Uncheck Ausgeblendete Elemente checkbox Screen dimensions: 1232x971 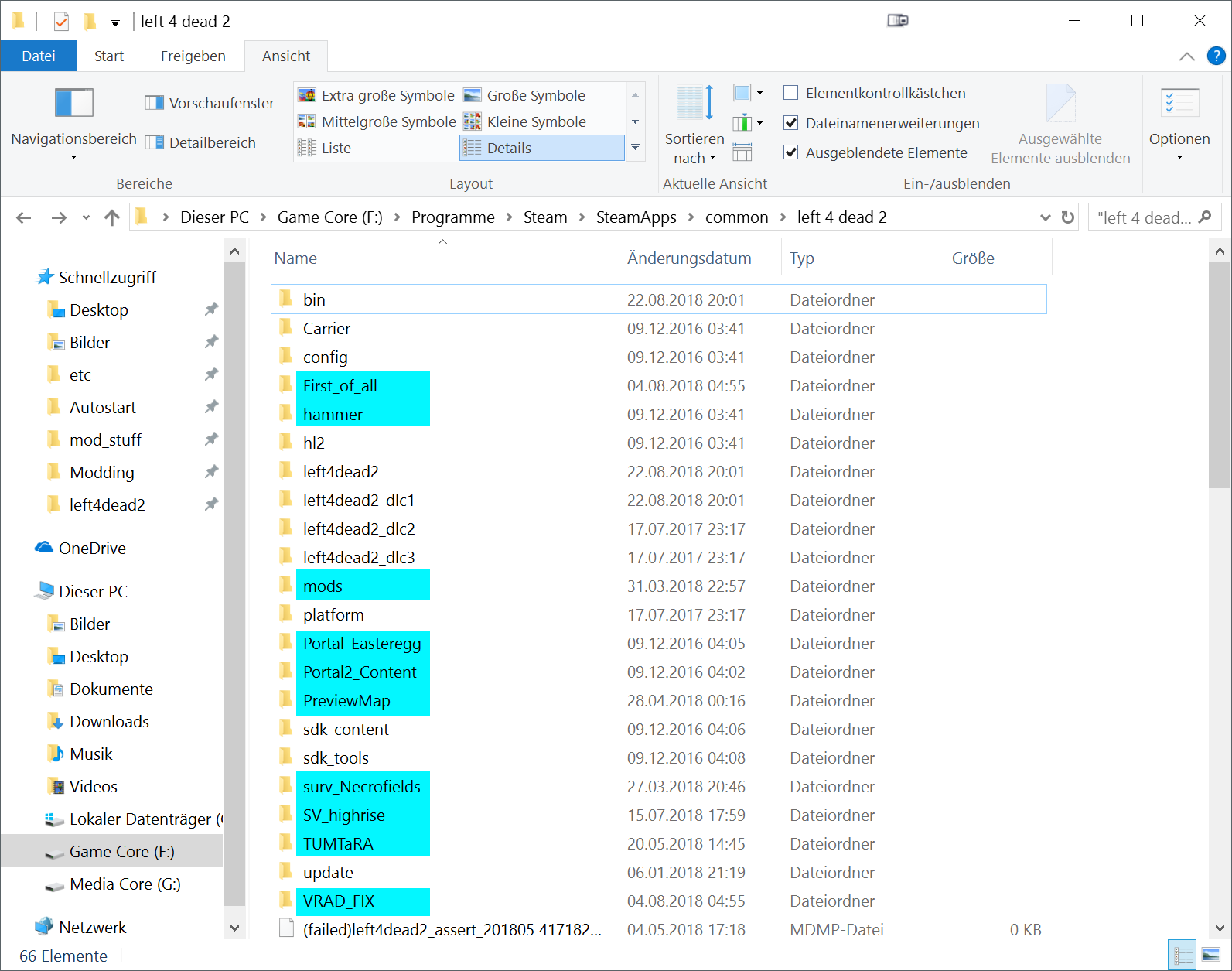[790, 152]
